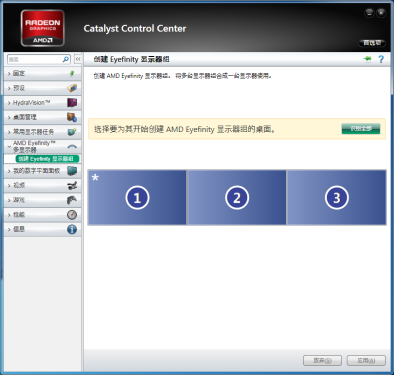Click the video camera icon in sidebar
Image resolution: width=394 pixels, height=375 pixels.
click(72, 185)
